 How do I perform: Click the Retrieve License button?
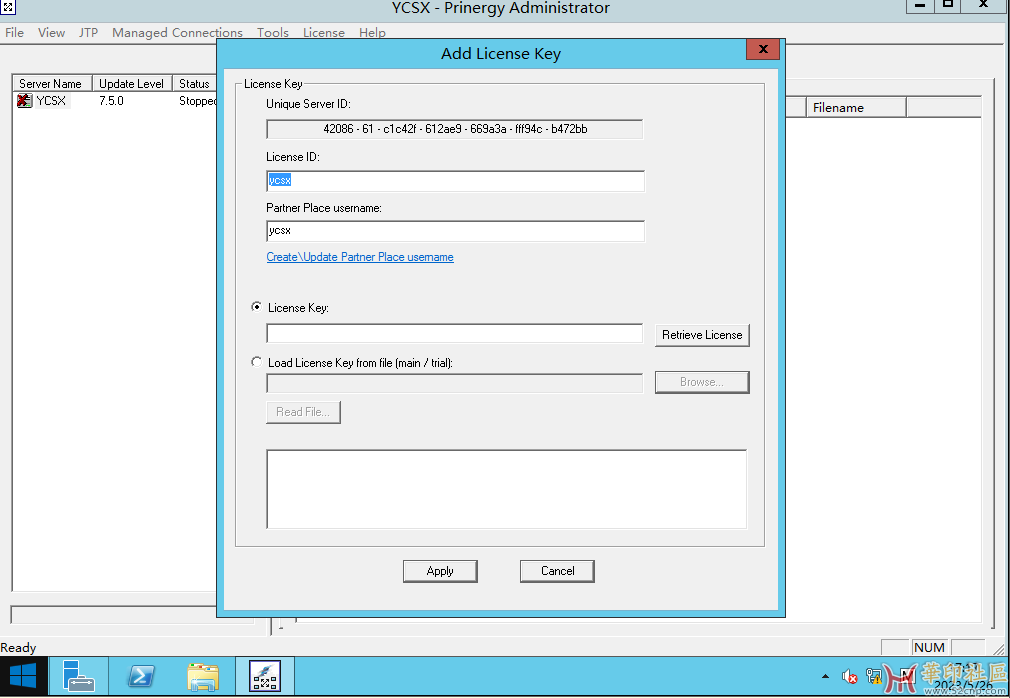tap(702, 335)
